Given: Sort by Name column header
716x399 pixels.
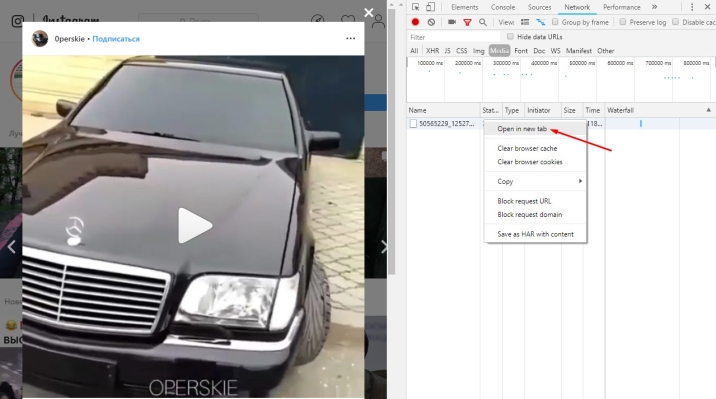Looking at the screenshot, I should tap(443, 110).
